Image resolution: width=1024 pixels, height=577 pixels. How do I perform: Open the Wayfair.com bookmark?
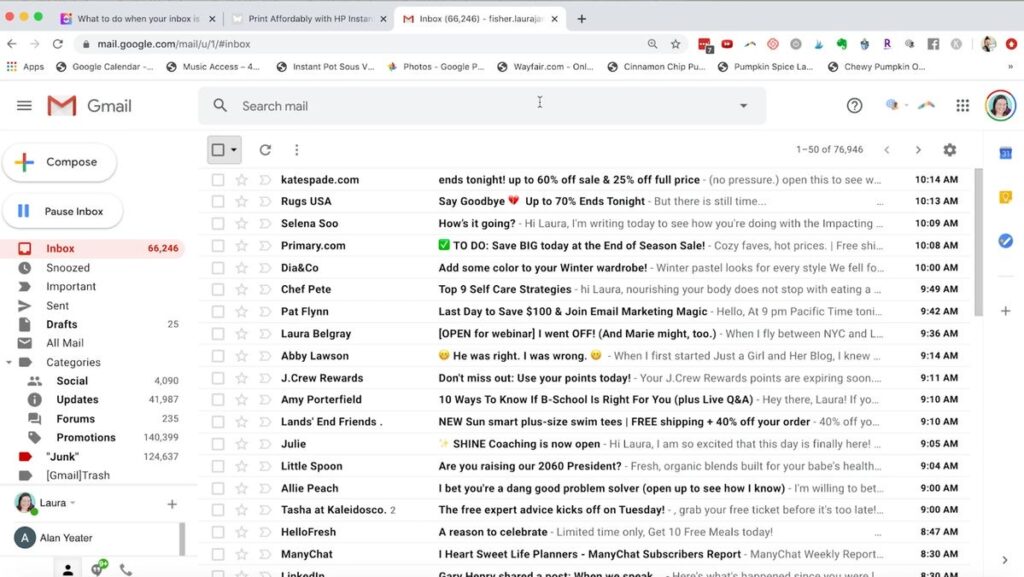[x=545, y=67]
